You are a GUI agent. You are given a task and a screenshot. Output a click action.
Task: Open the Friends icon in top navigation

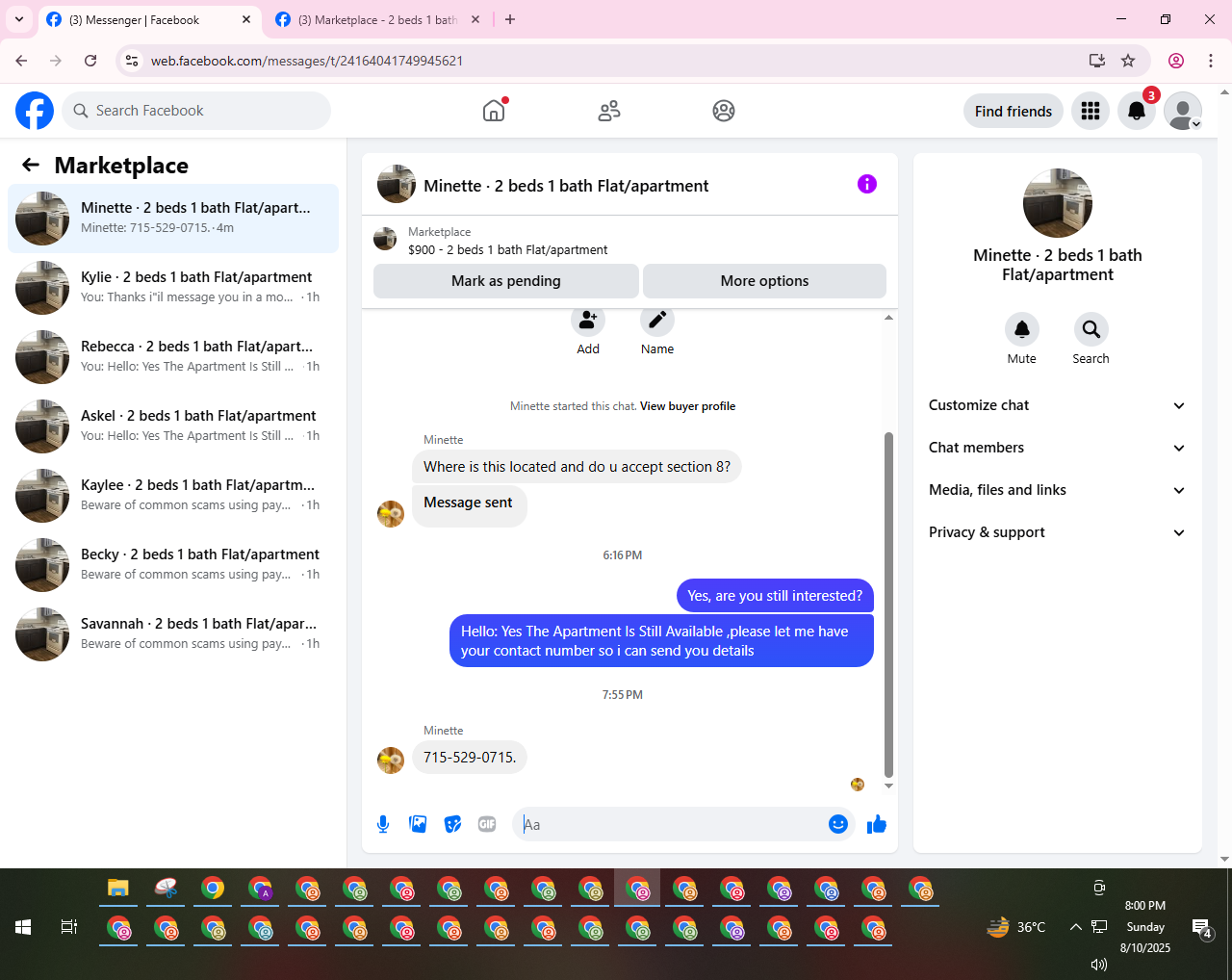click(609, 111)
